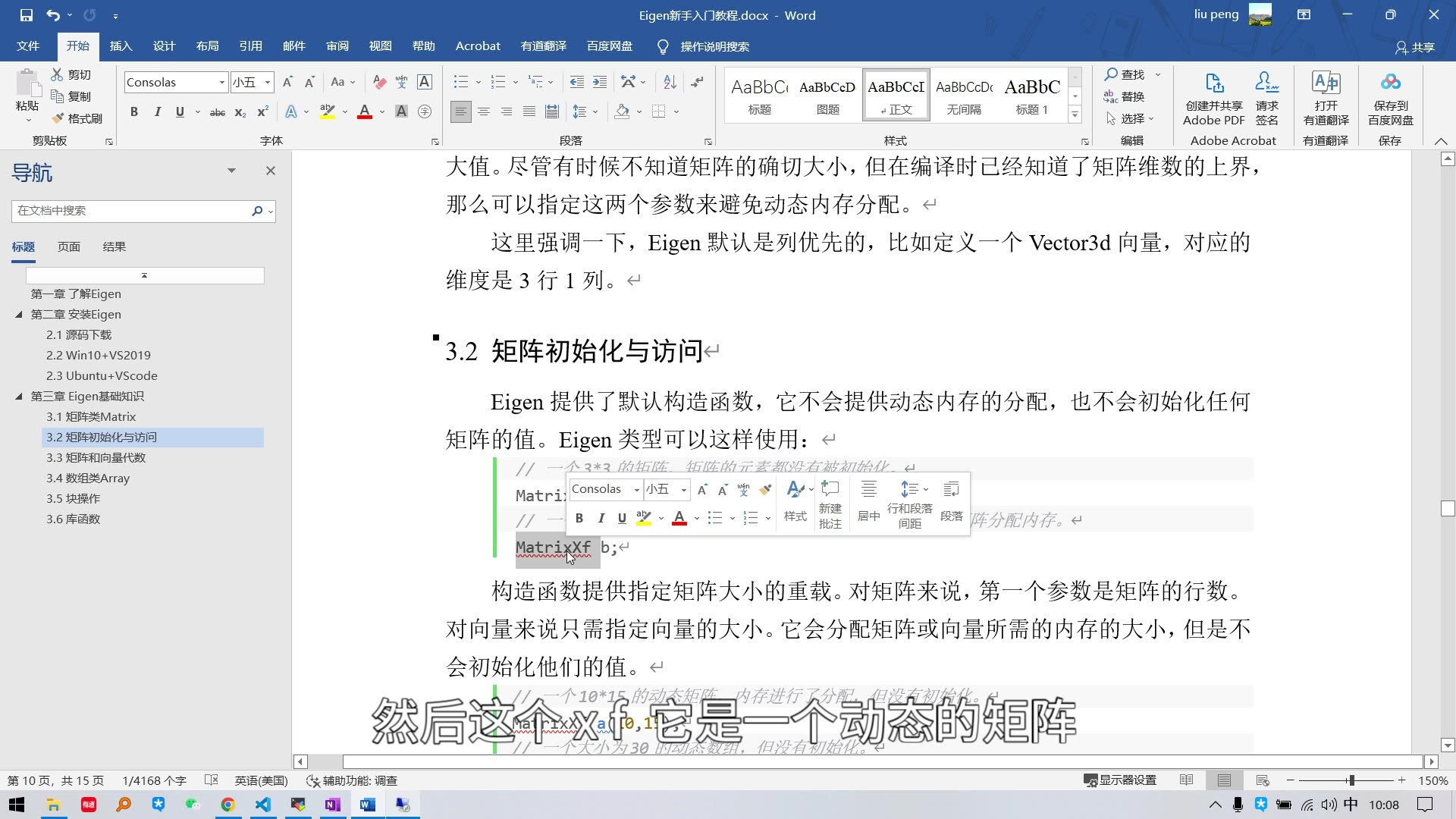Clear all formatting with the eraser icon

click(379, 82)
